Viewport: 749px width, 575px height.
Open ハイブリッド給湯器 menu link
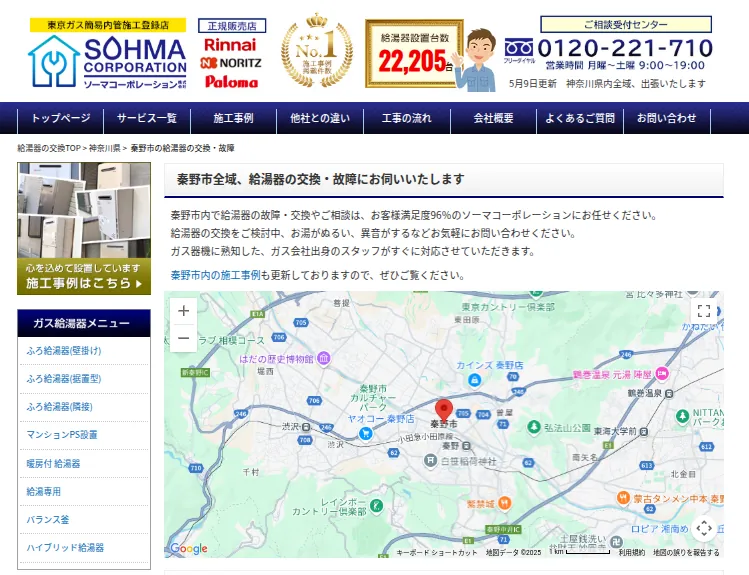tap(65, 547)
